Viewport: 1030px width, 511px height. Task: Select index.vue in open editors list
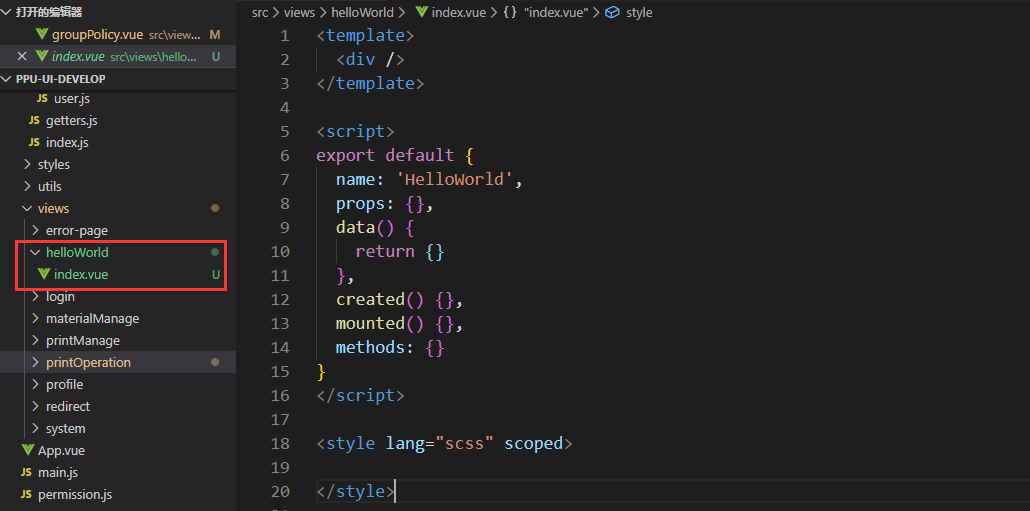tap(118, 56)
